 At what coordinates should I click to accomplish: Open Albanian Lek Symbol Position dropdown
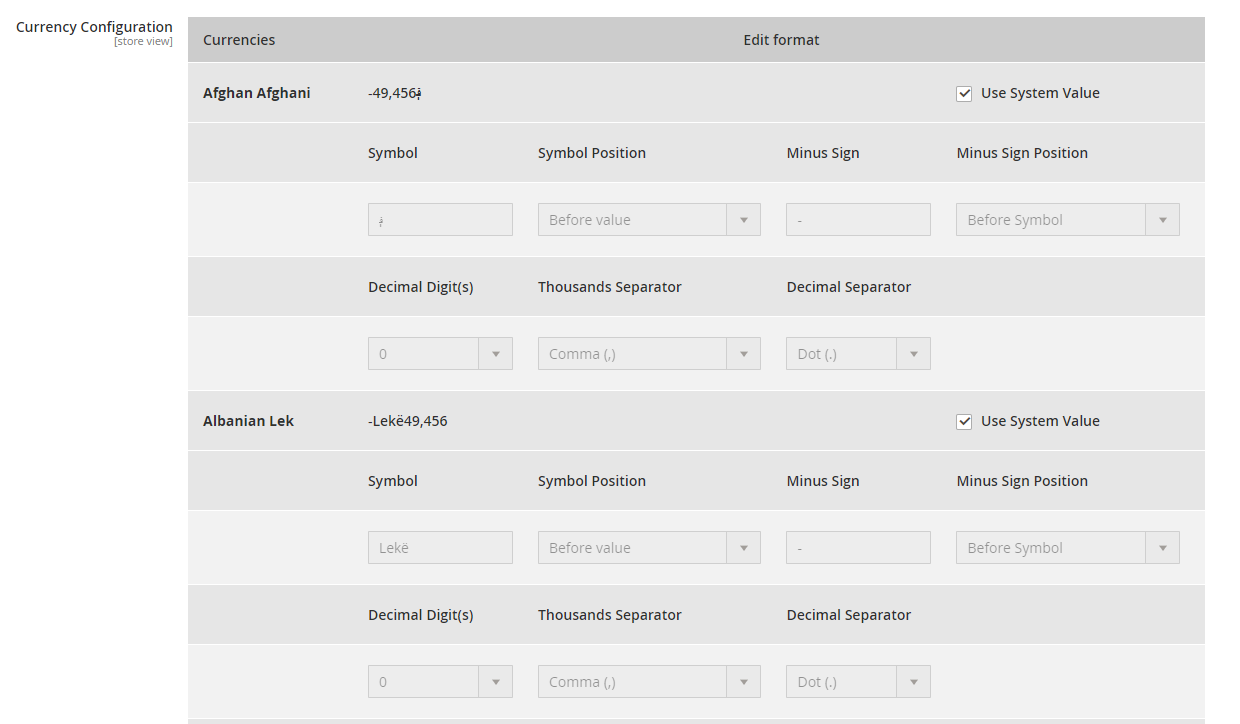point(649,548)
